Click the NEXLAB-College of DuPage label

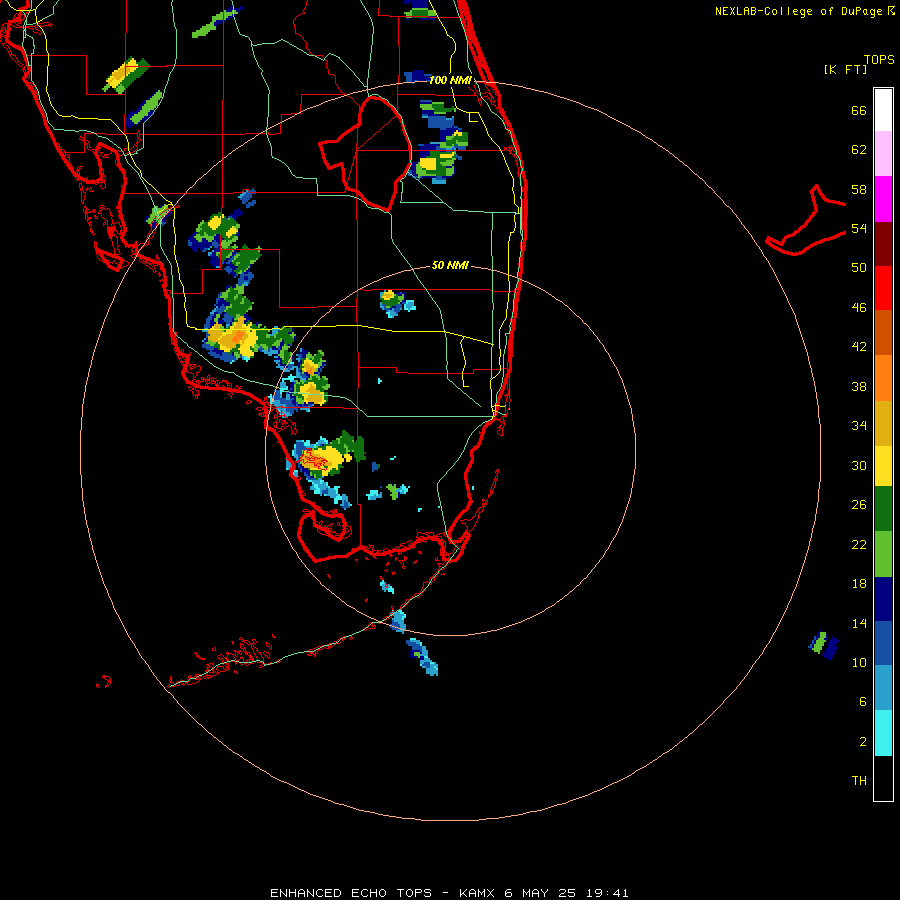[804, 11]
